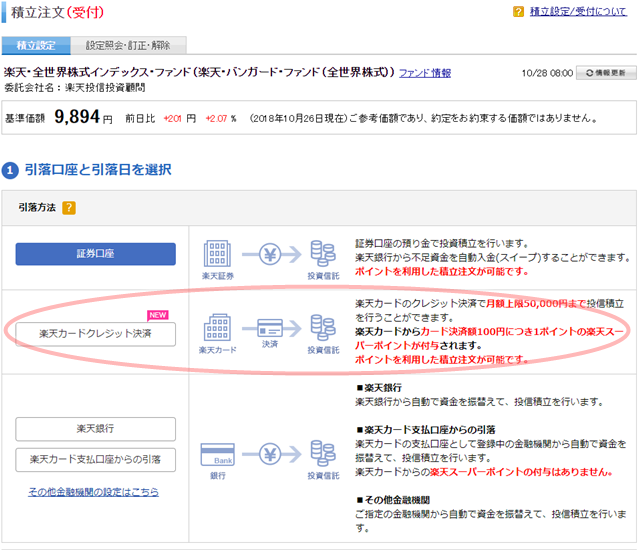This screenshot has height=550, width=640.
Task: Click the 銀行 Bank card icon
Action: [x=218, y=455]
